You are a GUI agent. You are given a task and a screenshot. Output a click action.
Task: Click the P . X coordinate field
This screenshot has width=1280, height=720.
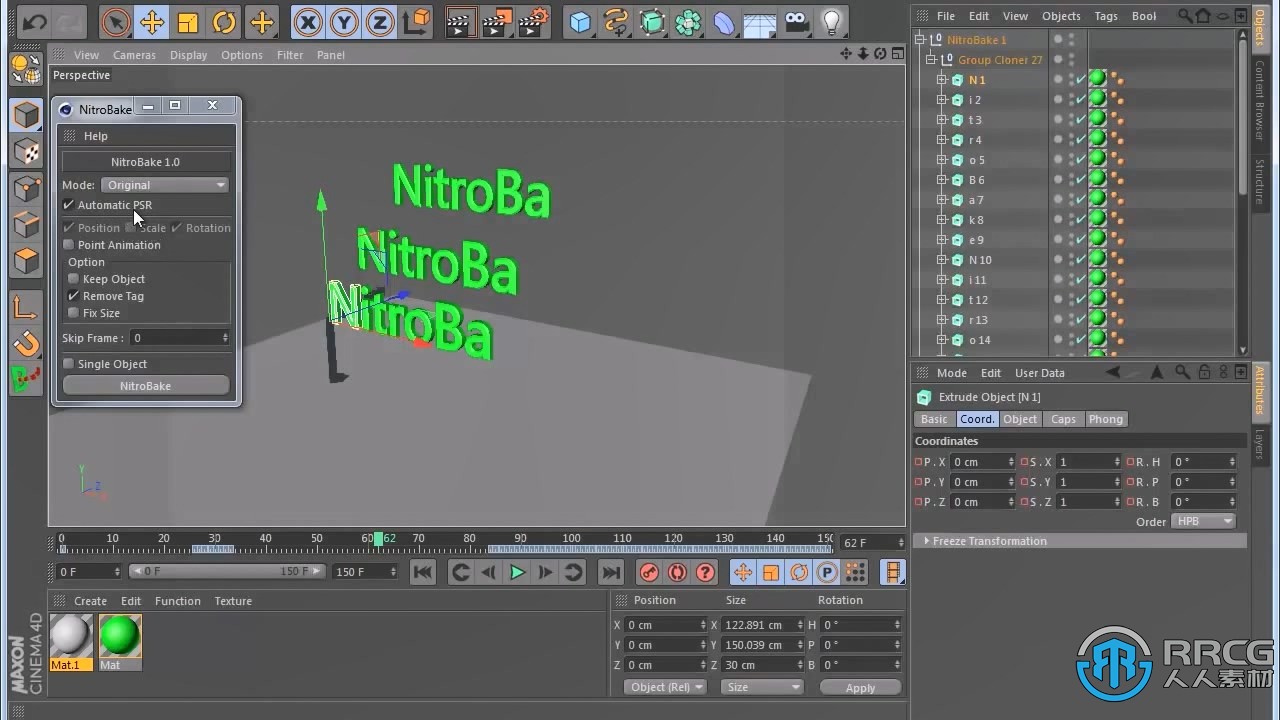point(983,462)
